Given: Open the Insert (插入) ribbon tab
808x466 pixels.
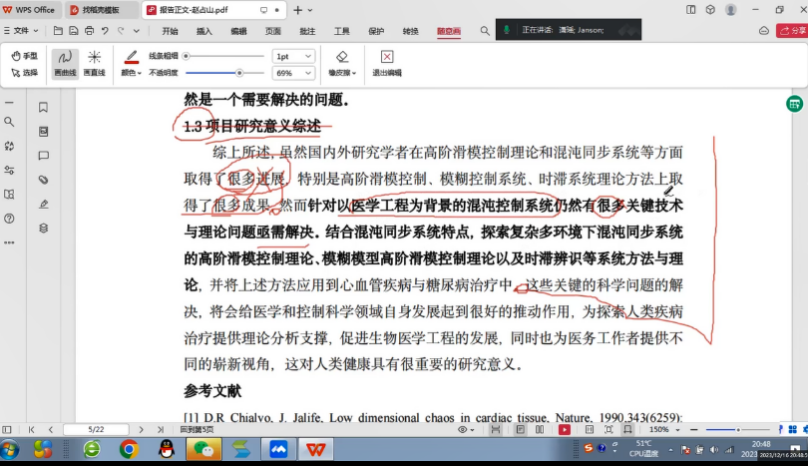Looking at the screenshot, I should 204,31.
